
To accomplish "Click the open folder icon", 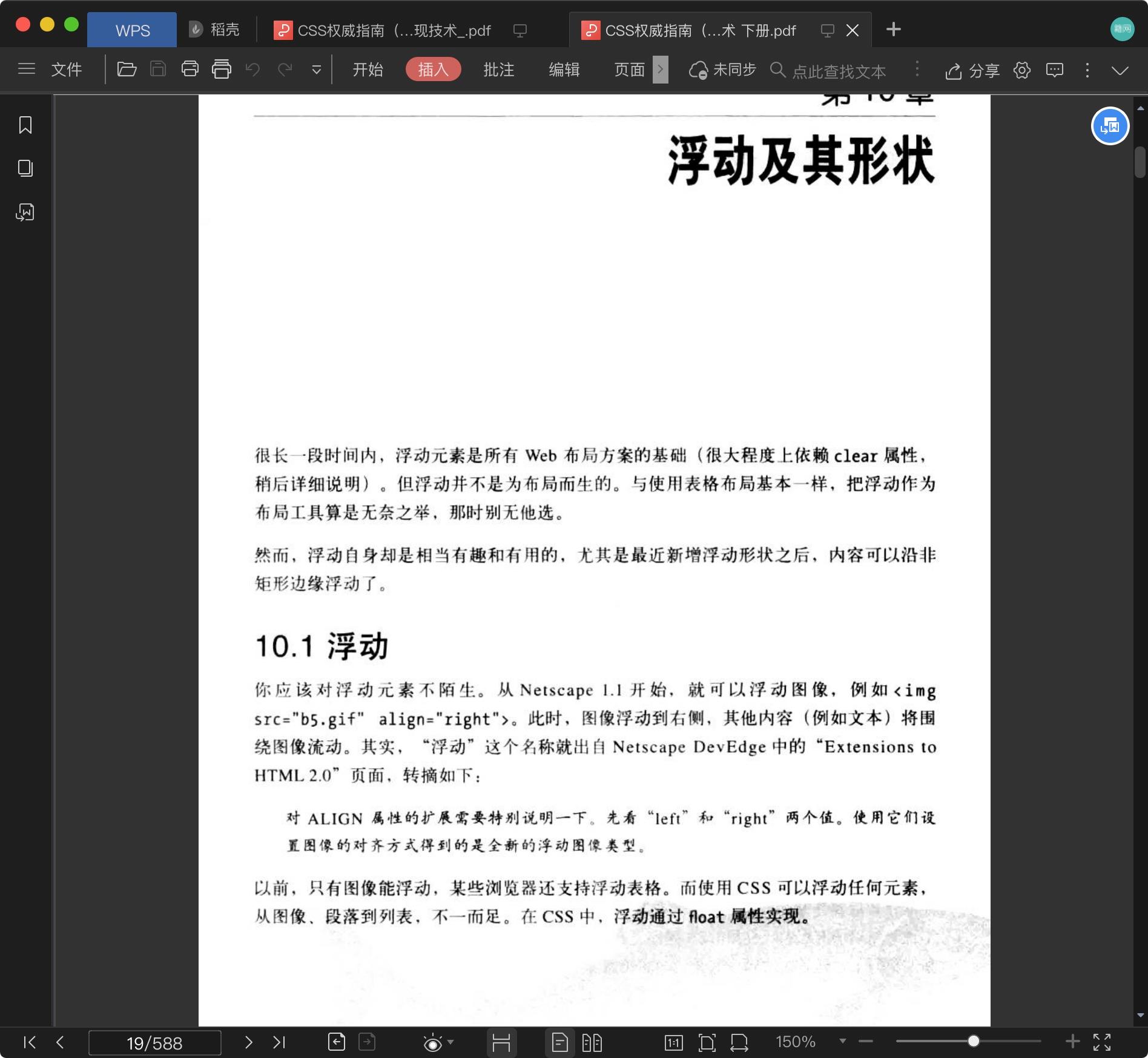I will click(x=127, y=69).
